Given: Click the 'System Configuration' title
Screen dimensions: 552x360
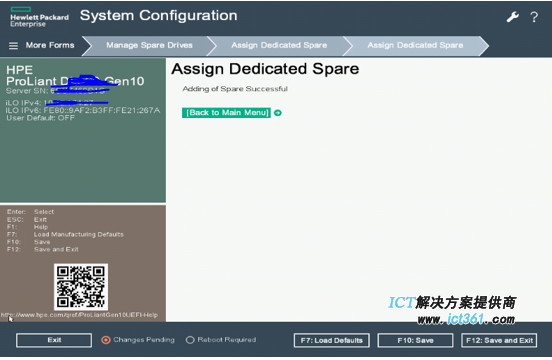Looking at the screenshot, I should 158,16.
